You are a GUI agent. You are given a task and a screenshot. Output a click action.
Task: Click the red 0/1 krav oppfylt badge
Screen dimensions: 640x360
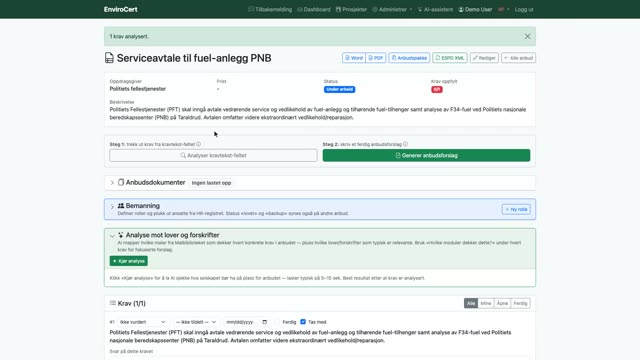(x=436, y=89)
